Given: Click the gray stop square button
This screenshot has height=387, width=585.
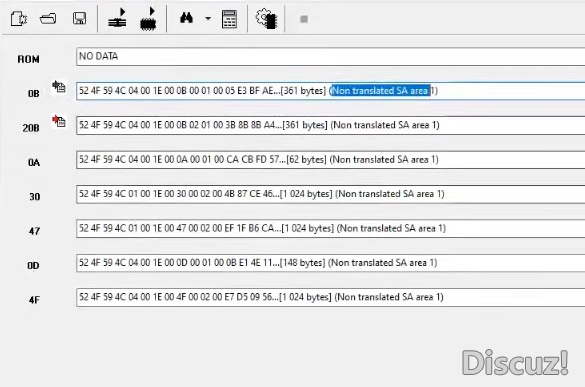Looking at the screenshot, I should point(304,19).
